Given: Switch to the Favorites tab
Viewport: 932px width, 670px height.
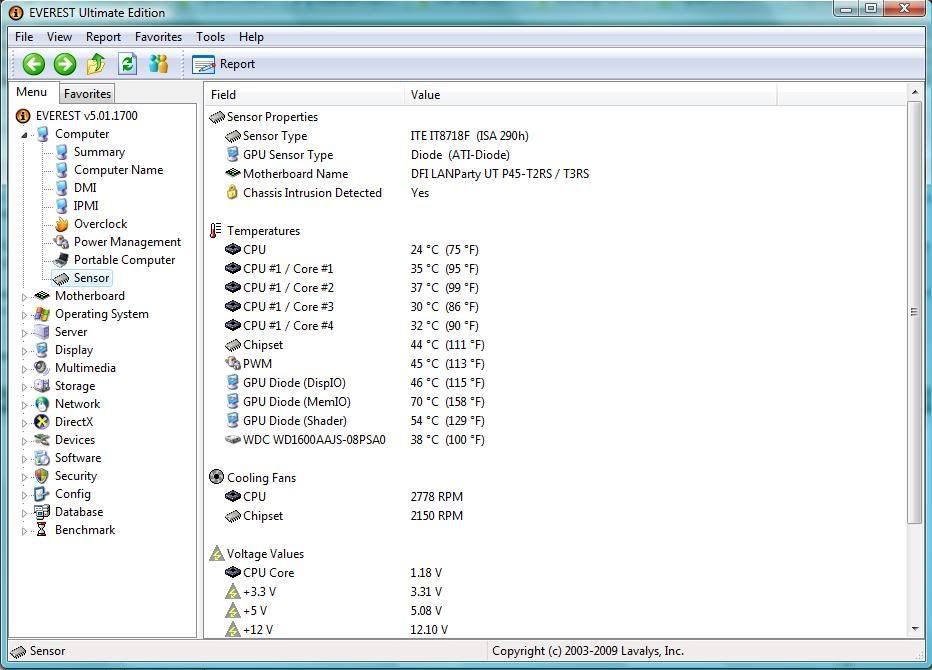Looking at the screenshot, I should pos(87,94).
